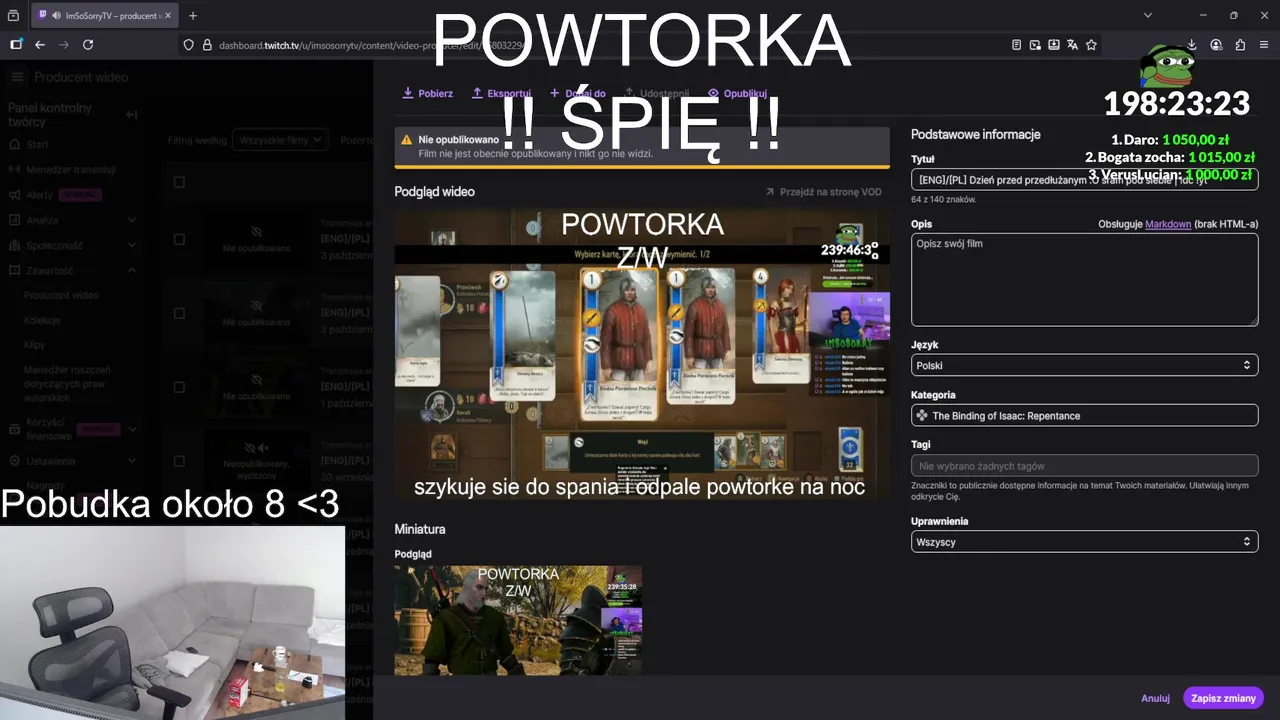Tick checkbox for the 30 września video

tap(179, 461)
